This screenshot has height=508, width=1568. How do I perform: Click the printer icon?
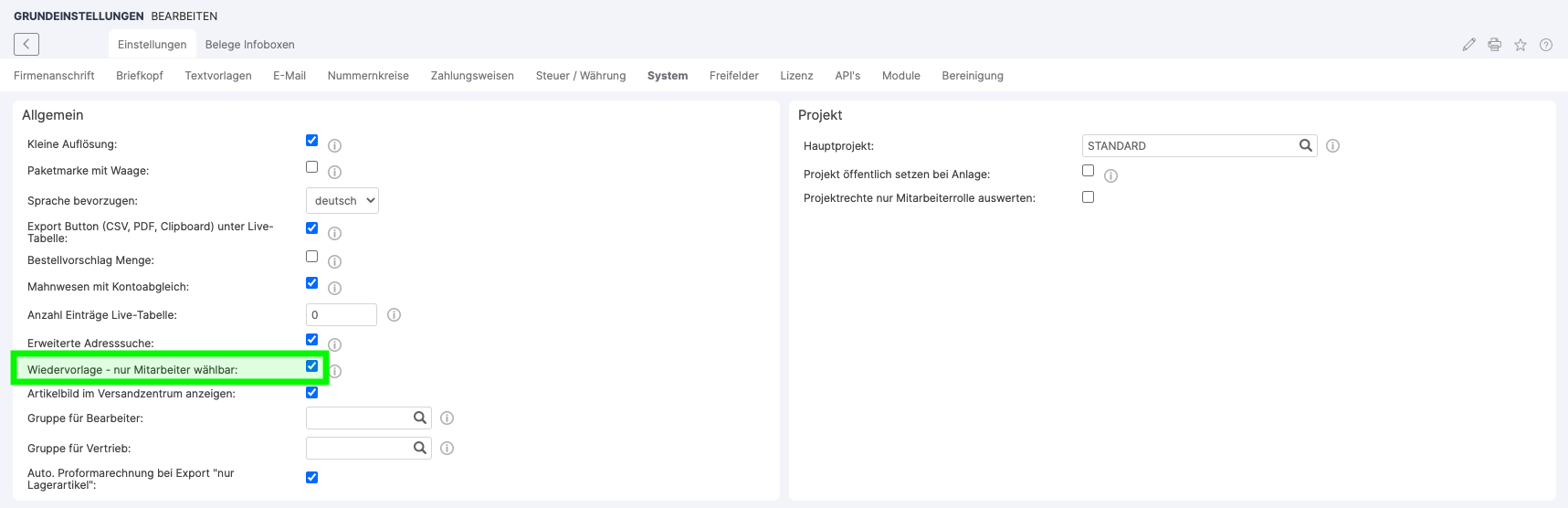[1494, 45]
